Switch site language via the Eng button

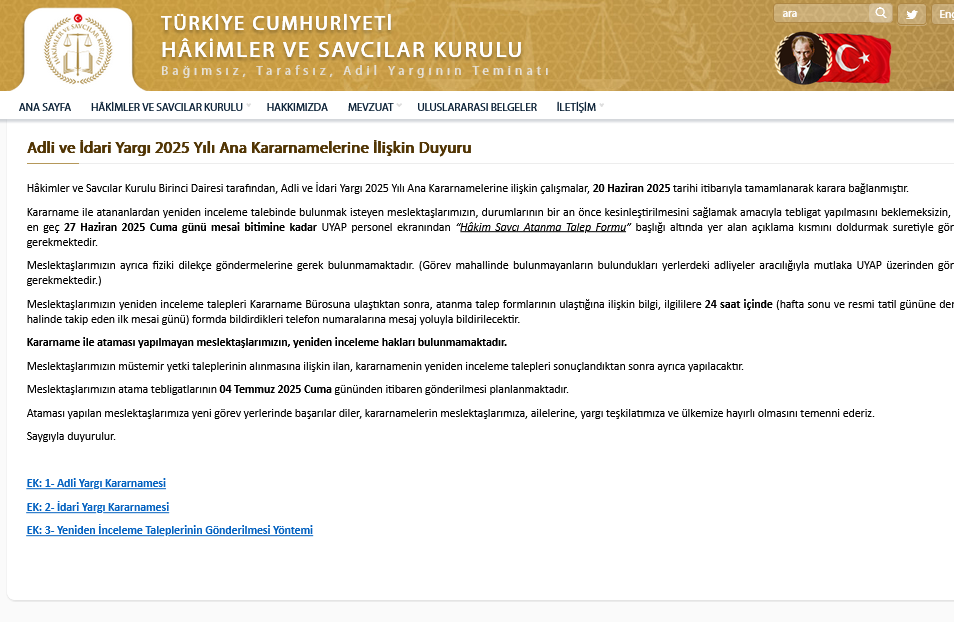point(944,14)
